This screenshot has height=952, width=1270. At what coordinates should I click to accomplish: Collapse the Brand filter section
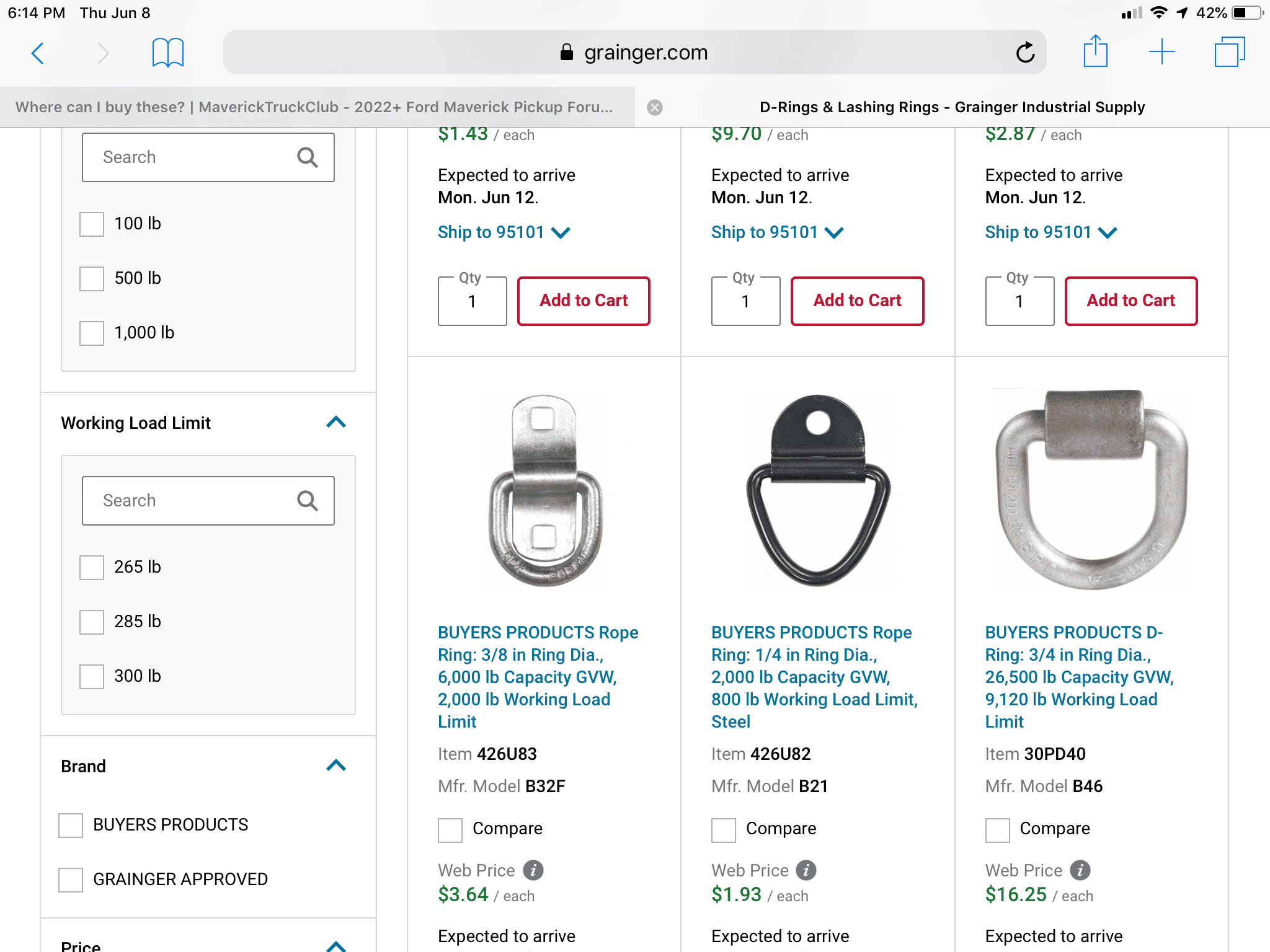pos(336,766)
